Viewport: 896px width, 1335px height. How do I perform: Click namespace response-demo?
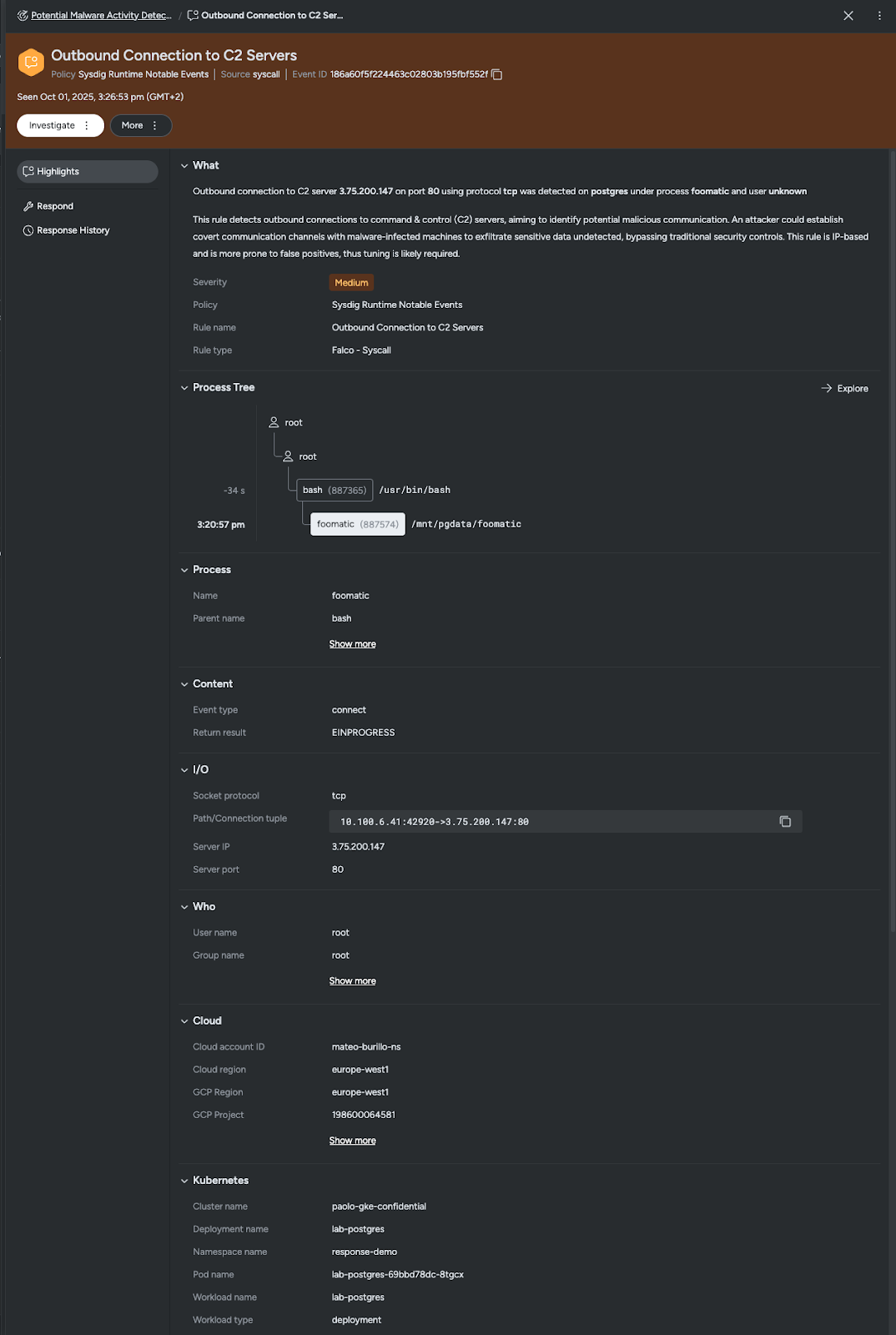coord(365,1252)
